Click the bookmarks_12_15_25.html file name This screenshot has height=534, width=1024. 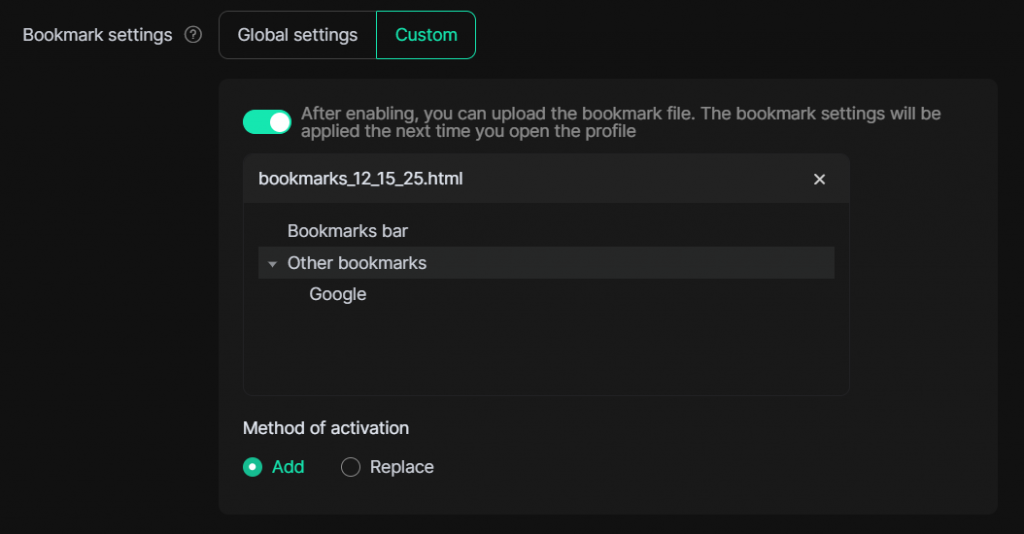pos(360,179)
